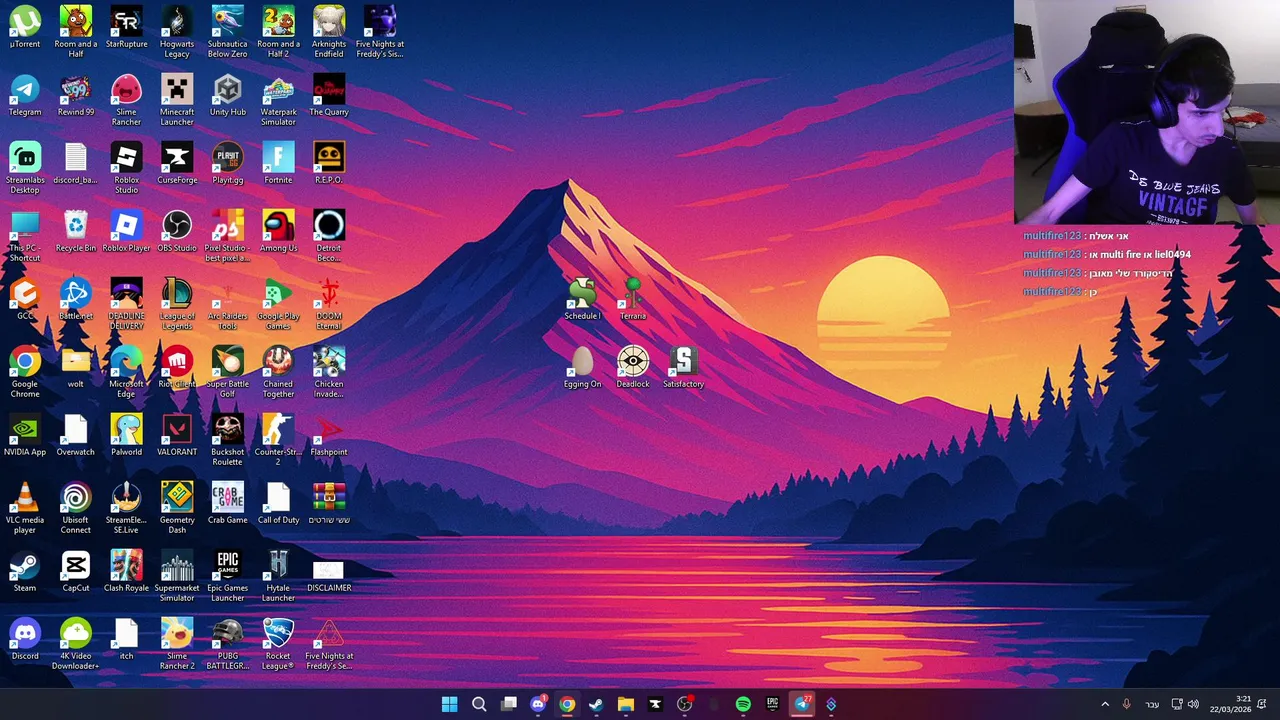1280x720 pixels.
Task: Open Arknights Endfield desktop shortcut
Action: [329, 32]
